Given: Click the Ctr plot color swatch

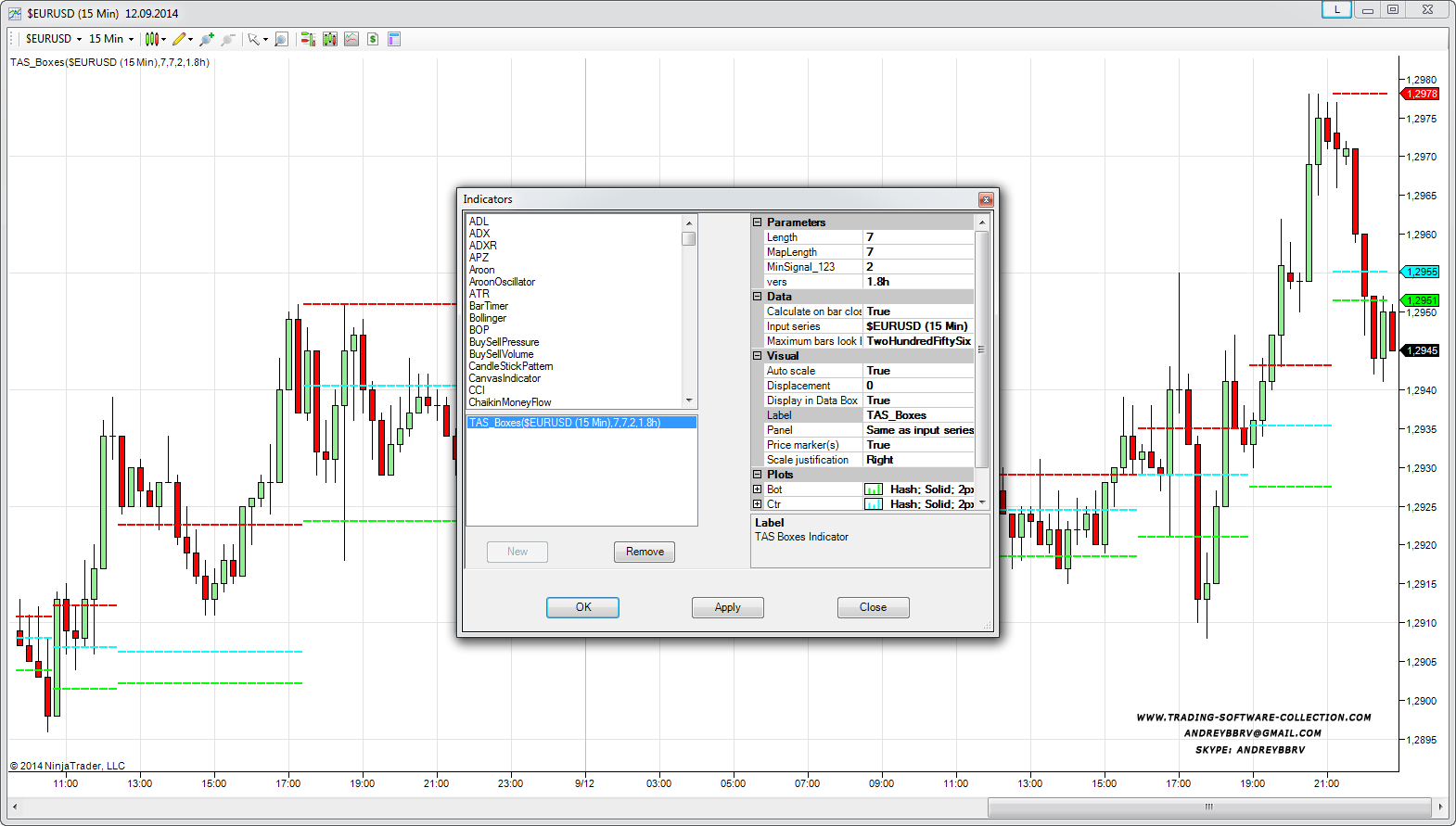Looking at the screenshot, I should (x=874, y=504).
